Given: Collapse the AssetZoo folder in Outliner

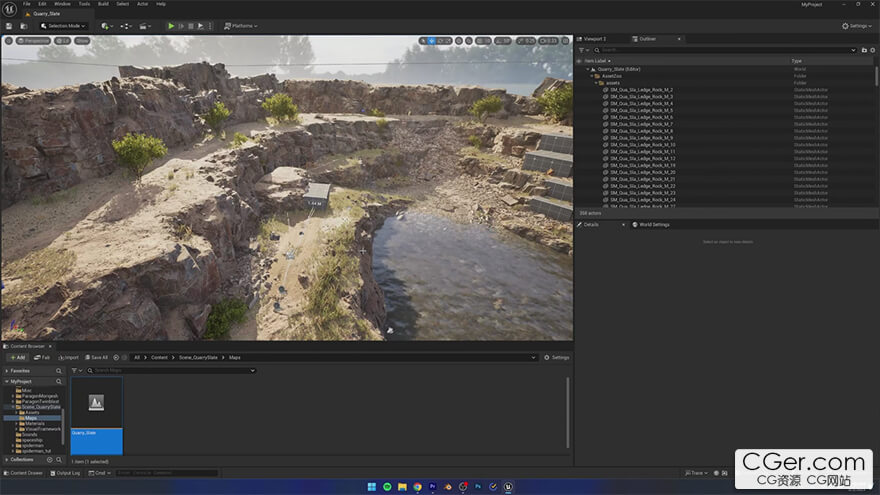Looking at the screenshot, I should click(592, 76).
